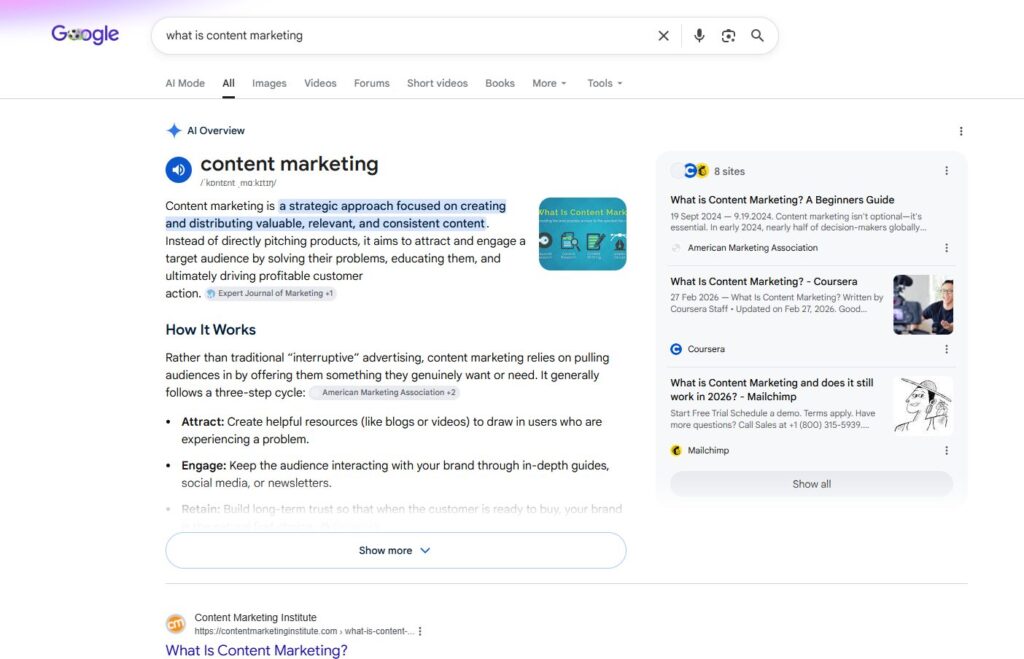Switch to Videos tab
The height and width of the screenshot is (659, 1024).
click(320, 84)
